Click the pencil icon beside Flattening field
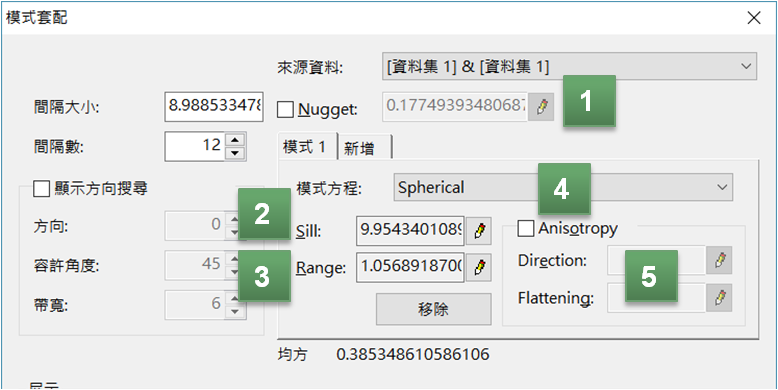Viewport: 778px width, 390px height. point(719,298)
